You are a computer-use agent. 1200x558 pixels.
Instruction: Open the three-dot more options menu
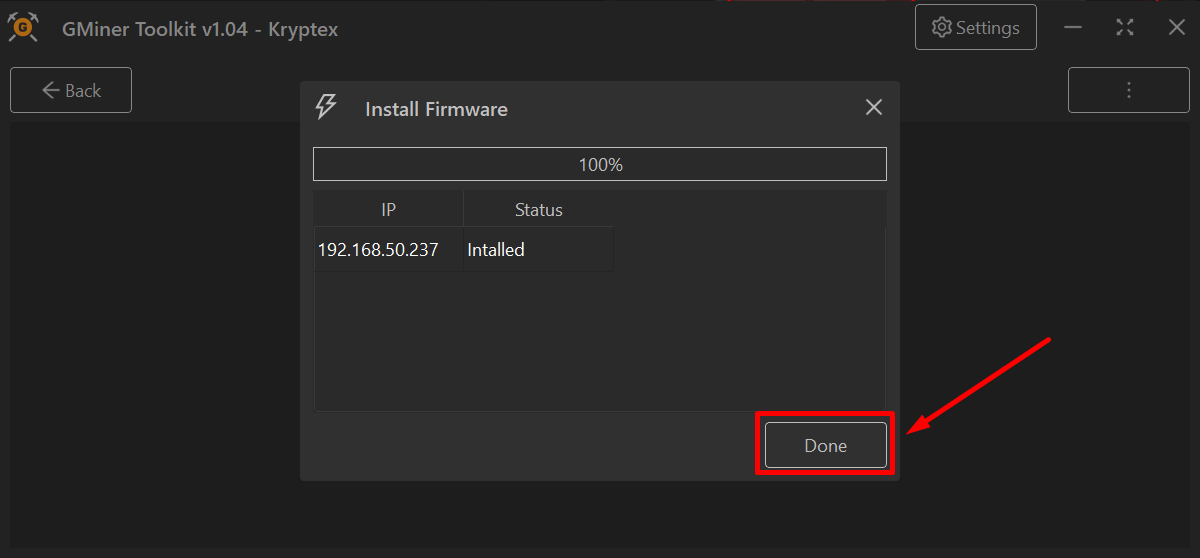coord(1128,90)
